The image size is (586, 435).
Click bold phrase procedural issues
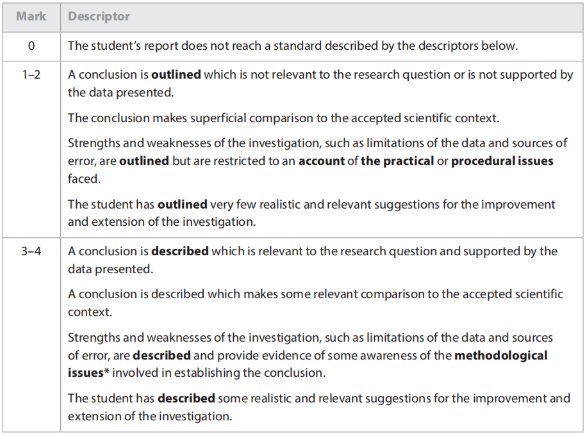(502, 161)
